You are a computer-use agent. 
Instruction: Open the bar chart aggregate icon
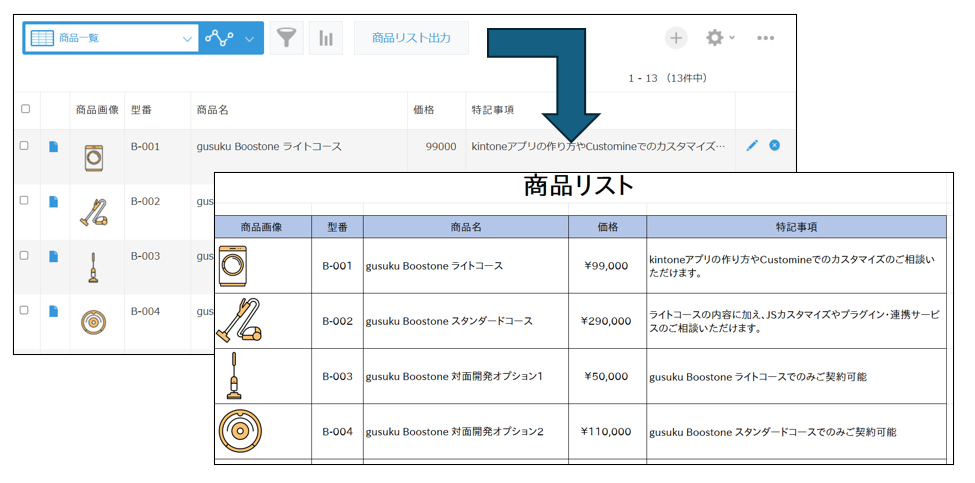pos(326,38)
